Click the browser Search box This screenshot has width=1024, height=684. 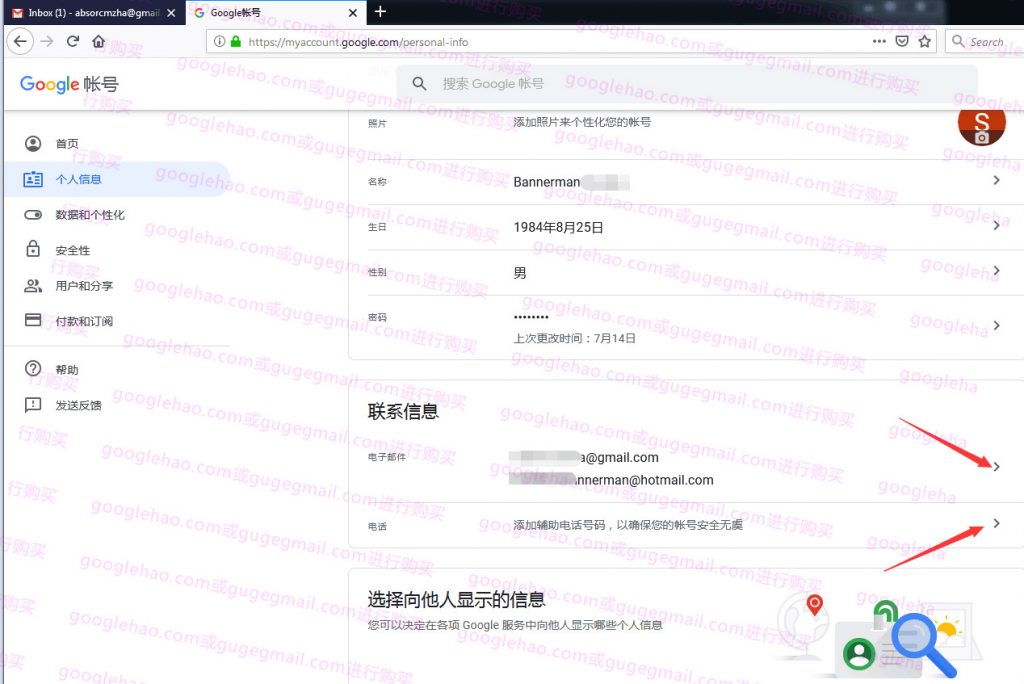pyautogui.click(x=986, y=42)
